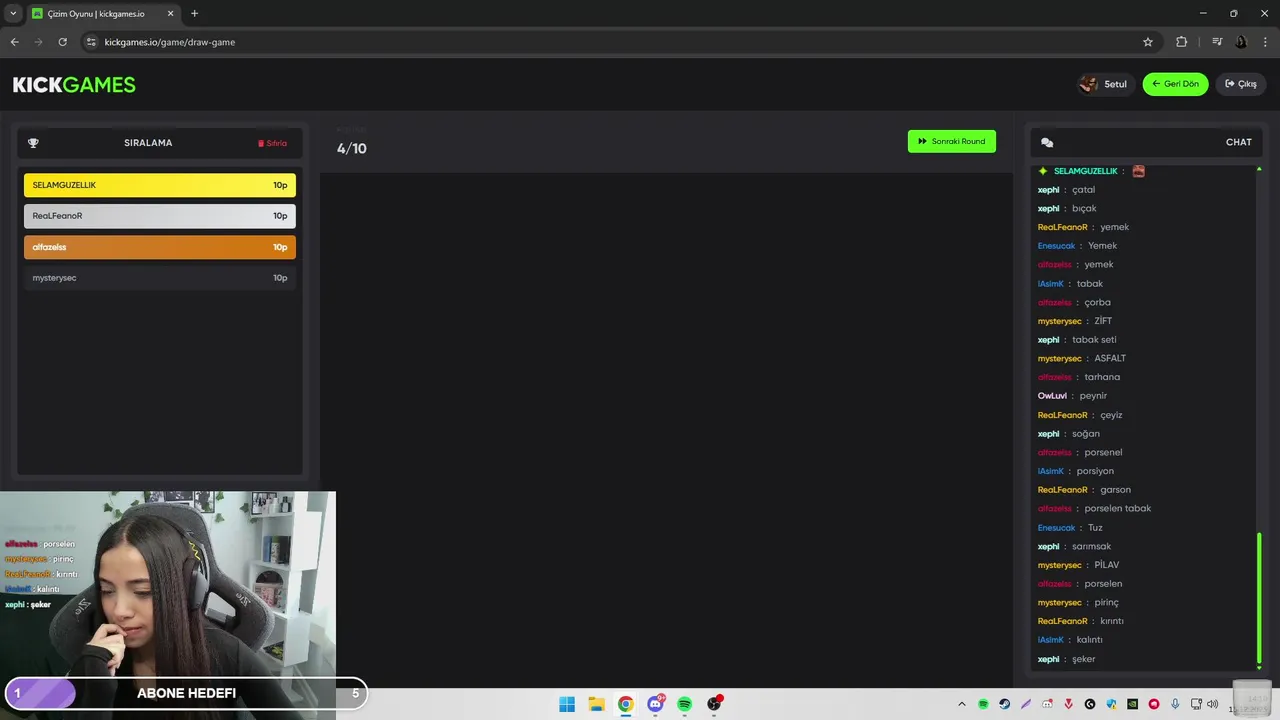
Task: Click the Geri Dön button
Action: coord(1175,84)
